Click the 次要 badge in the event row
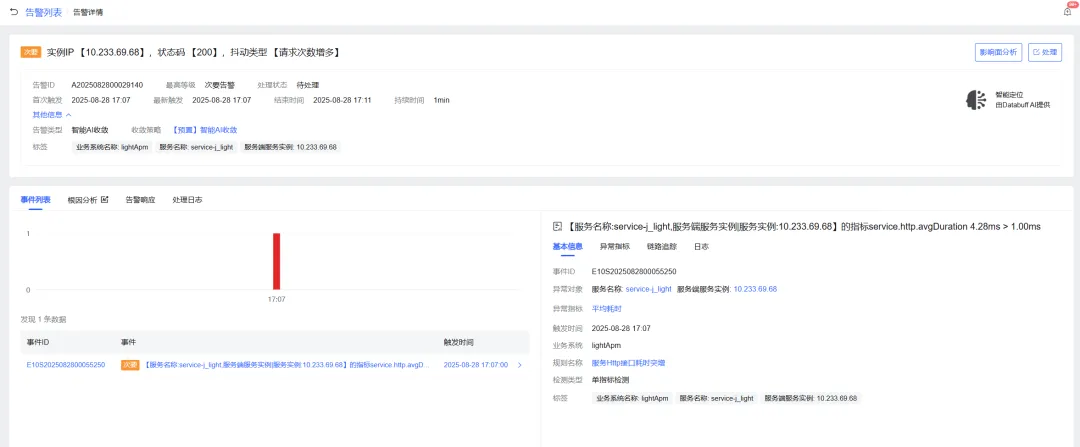Image resolution: width=1080 pixels, height=447 pixels. 130,365
